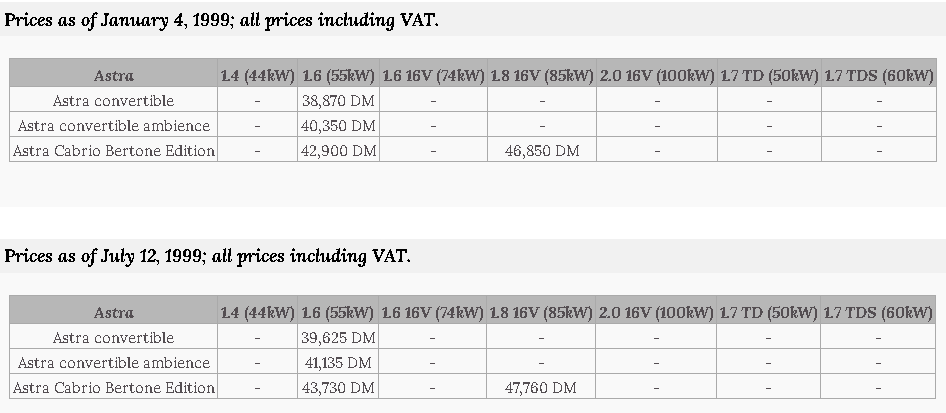
Task: Click Astra Cabrio Bertone Edition in first table
Action: coord(113,150)
